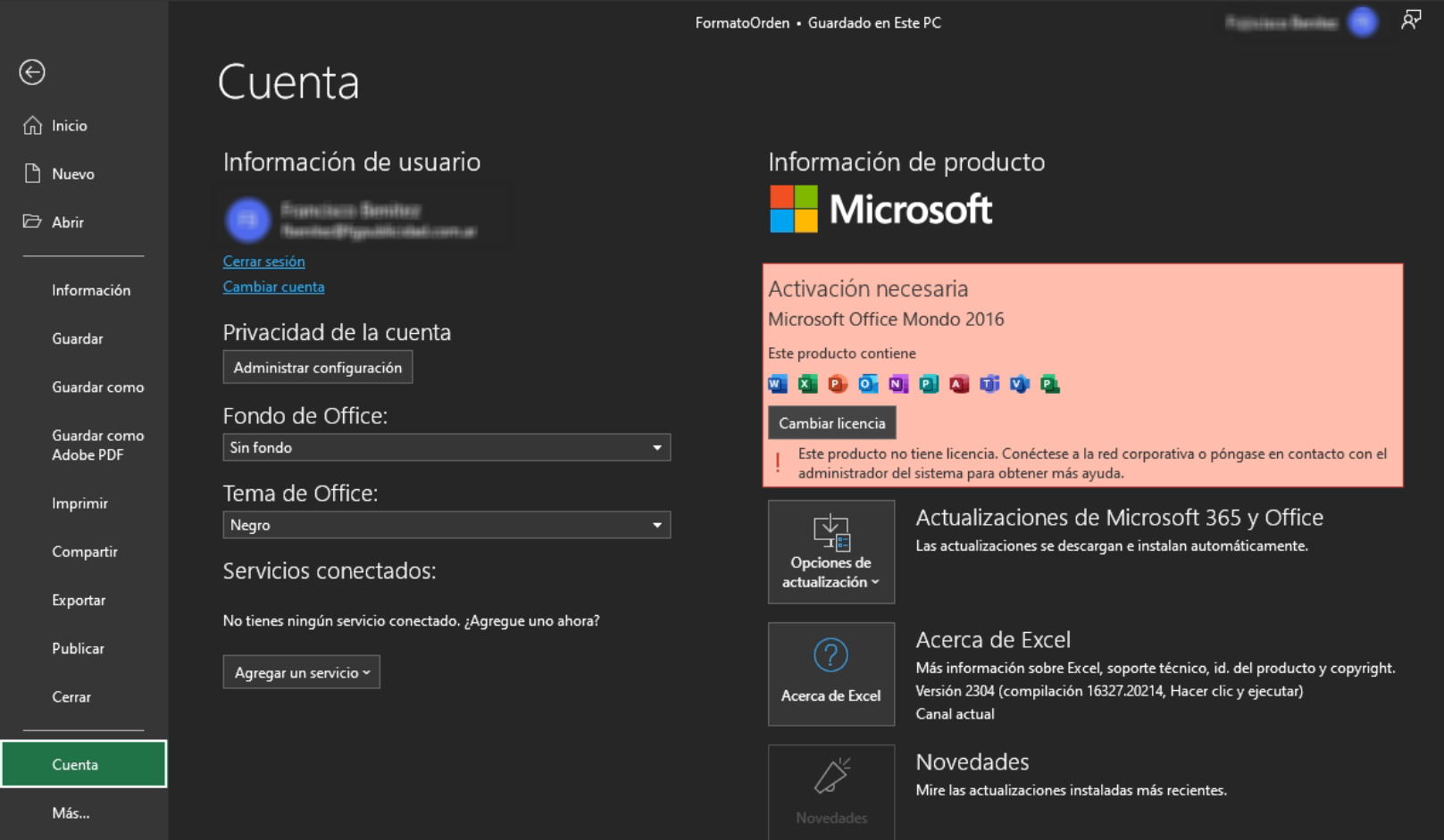This screenshot has height=840, width=1444.
Task: Select Guardar como in the sidebar
Action: (98, 387)
